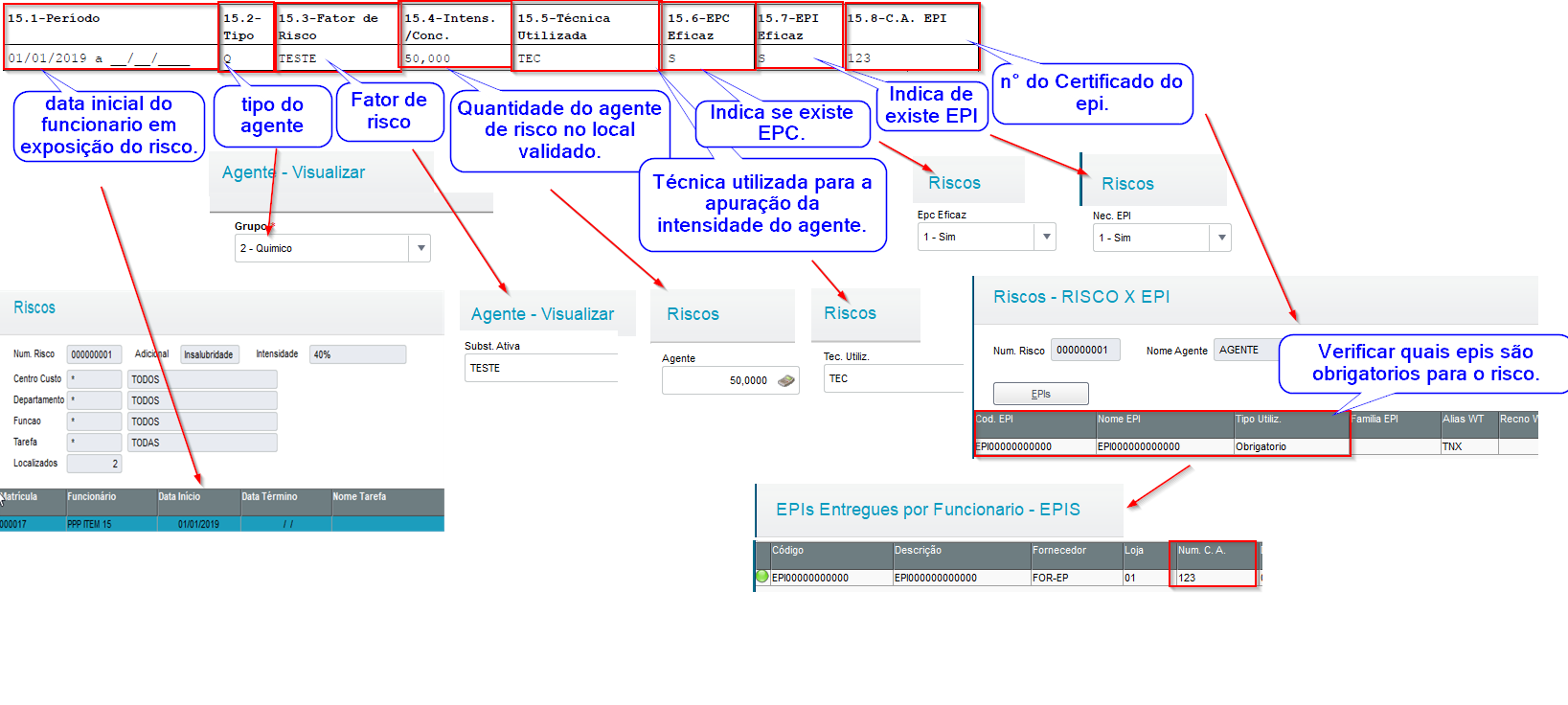Click the Subst. Ativa field with TESTE

click(x=540, y=368)
